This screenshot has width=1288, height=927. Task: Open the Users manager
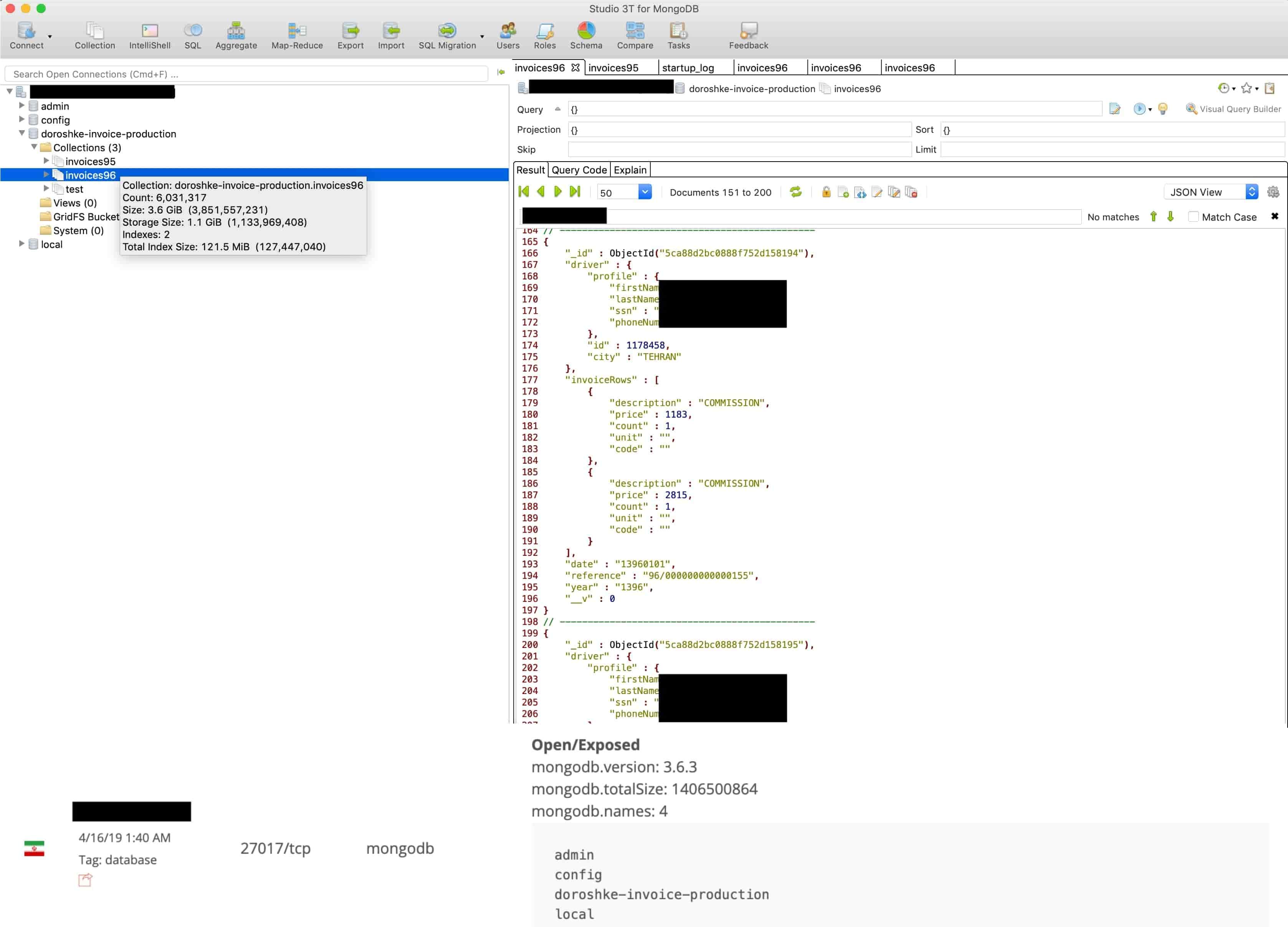click(508, 35)
